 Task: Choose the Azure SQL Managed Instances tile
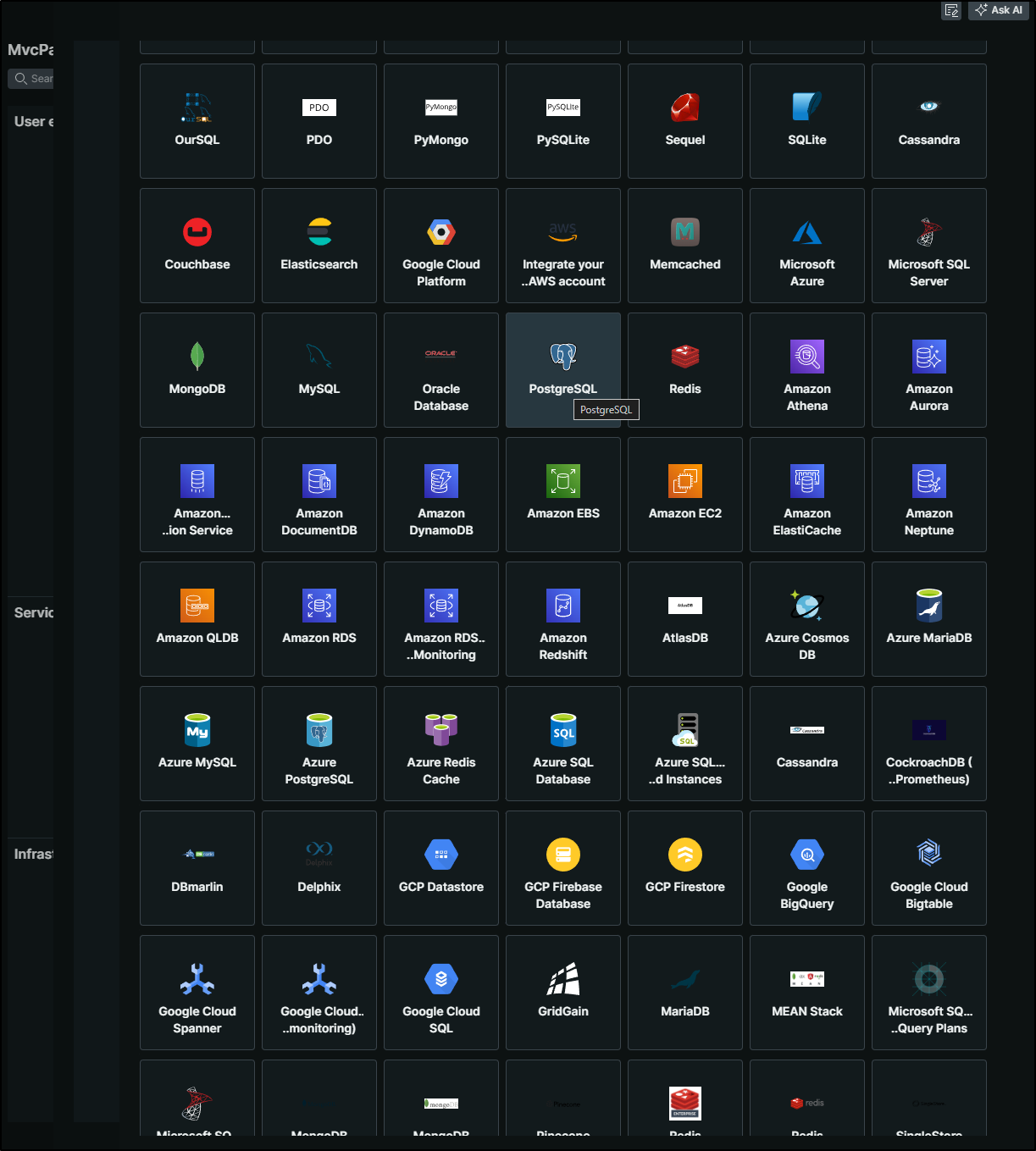[685, 744]
